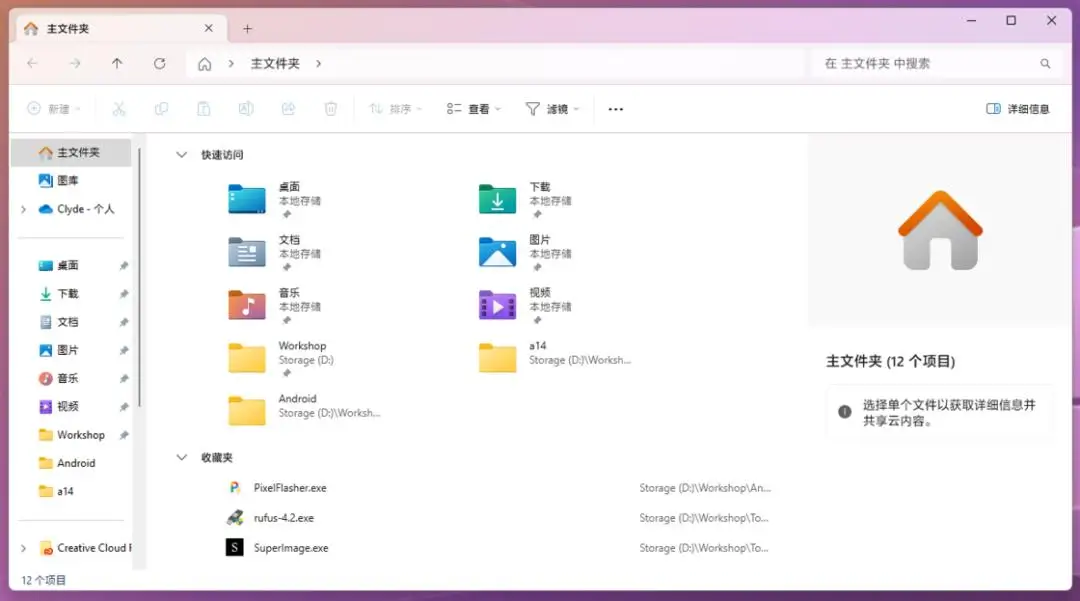Open the 滤镜 filter dropdown
This screenshot has width=1080, height=601.
click(552, 108)
